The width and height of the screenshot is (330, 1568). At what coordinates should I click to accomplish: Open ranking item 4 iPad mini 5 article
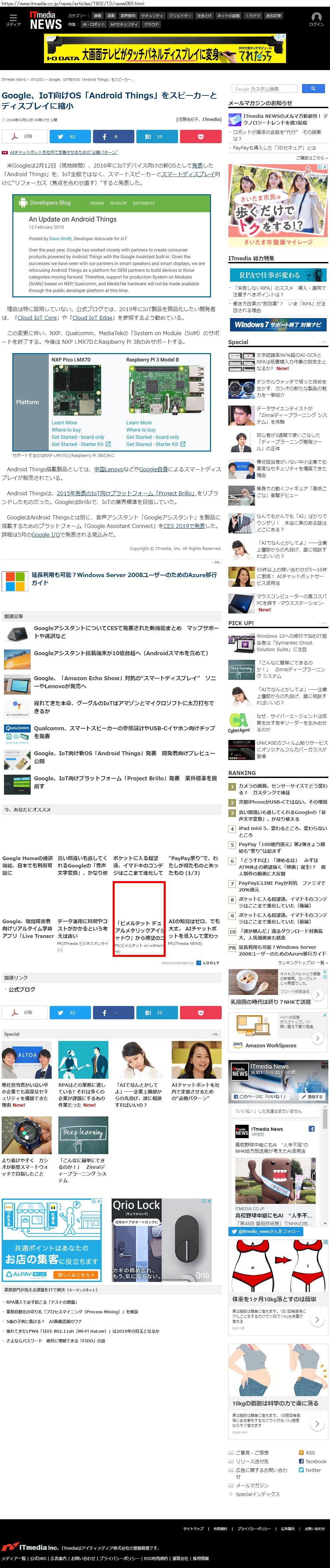(x=283, y=831)
